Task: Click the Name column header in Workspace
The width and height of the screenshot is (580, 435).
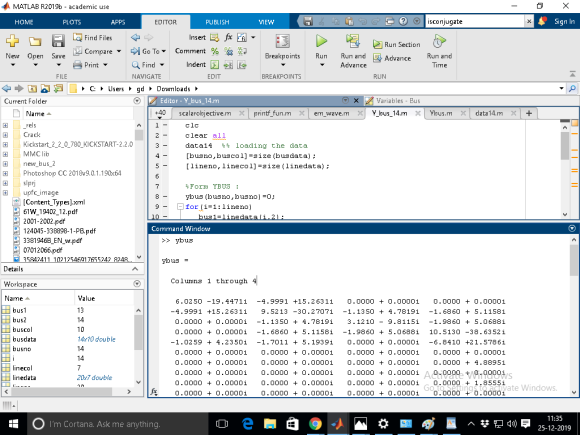Action: [x=38, y=299]
